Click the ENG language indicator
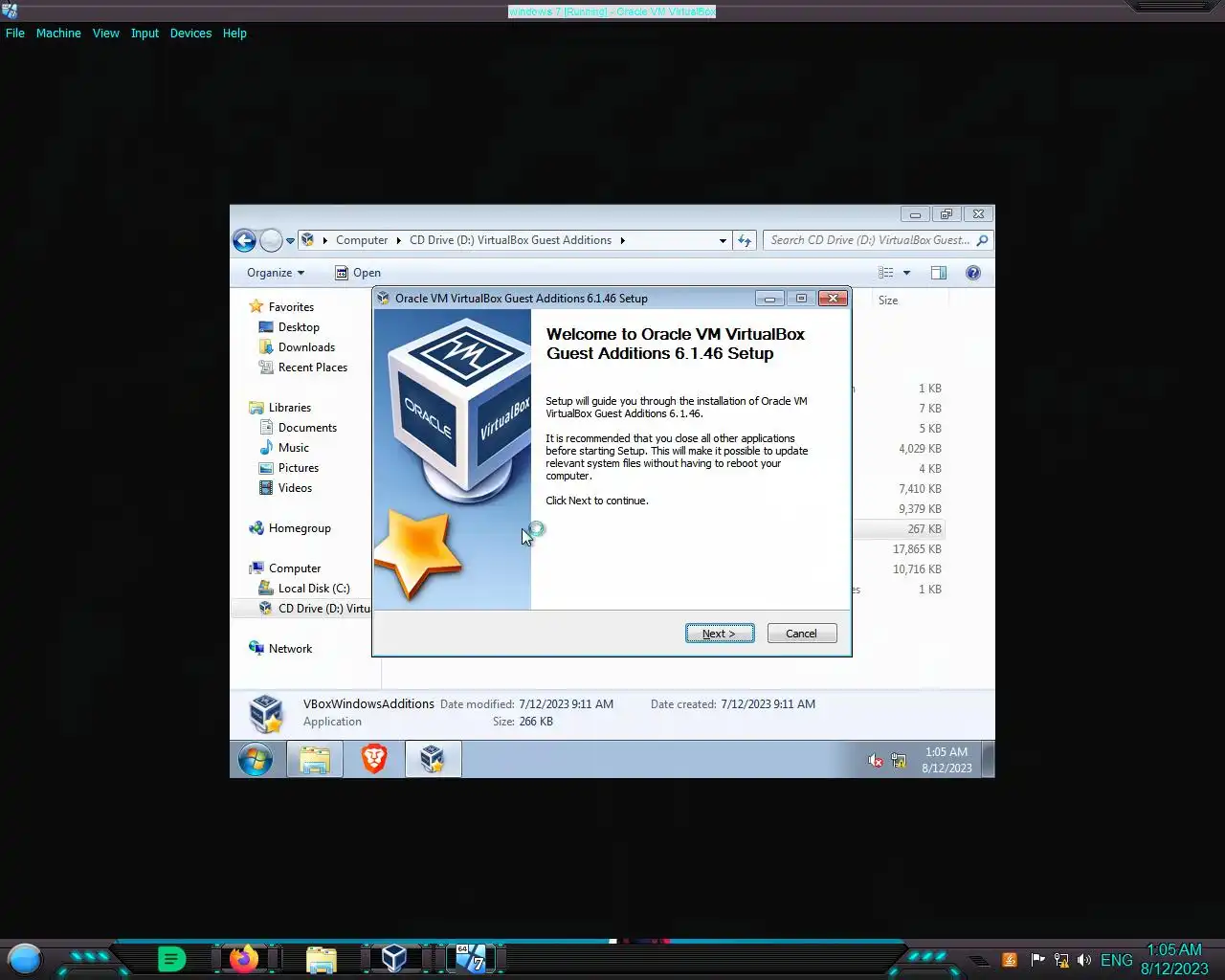The width and height of the screenshot is (1225, 980). click(1117, 960)
